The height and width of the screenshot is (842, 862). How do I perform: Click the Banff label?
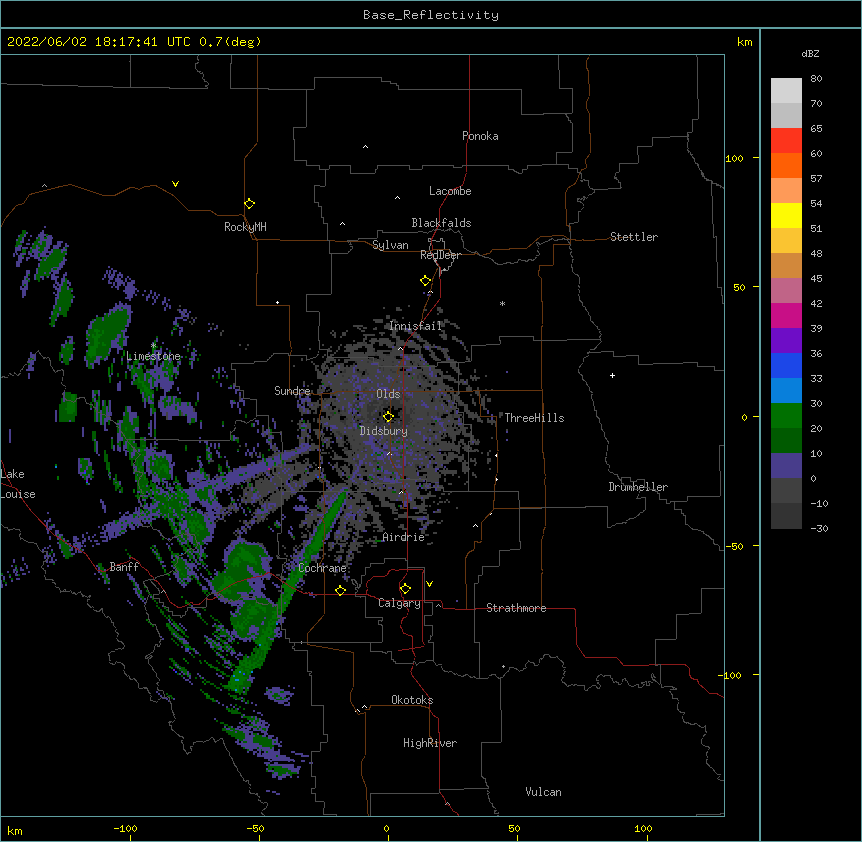coord(124,567)
